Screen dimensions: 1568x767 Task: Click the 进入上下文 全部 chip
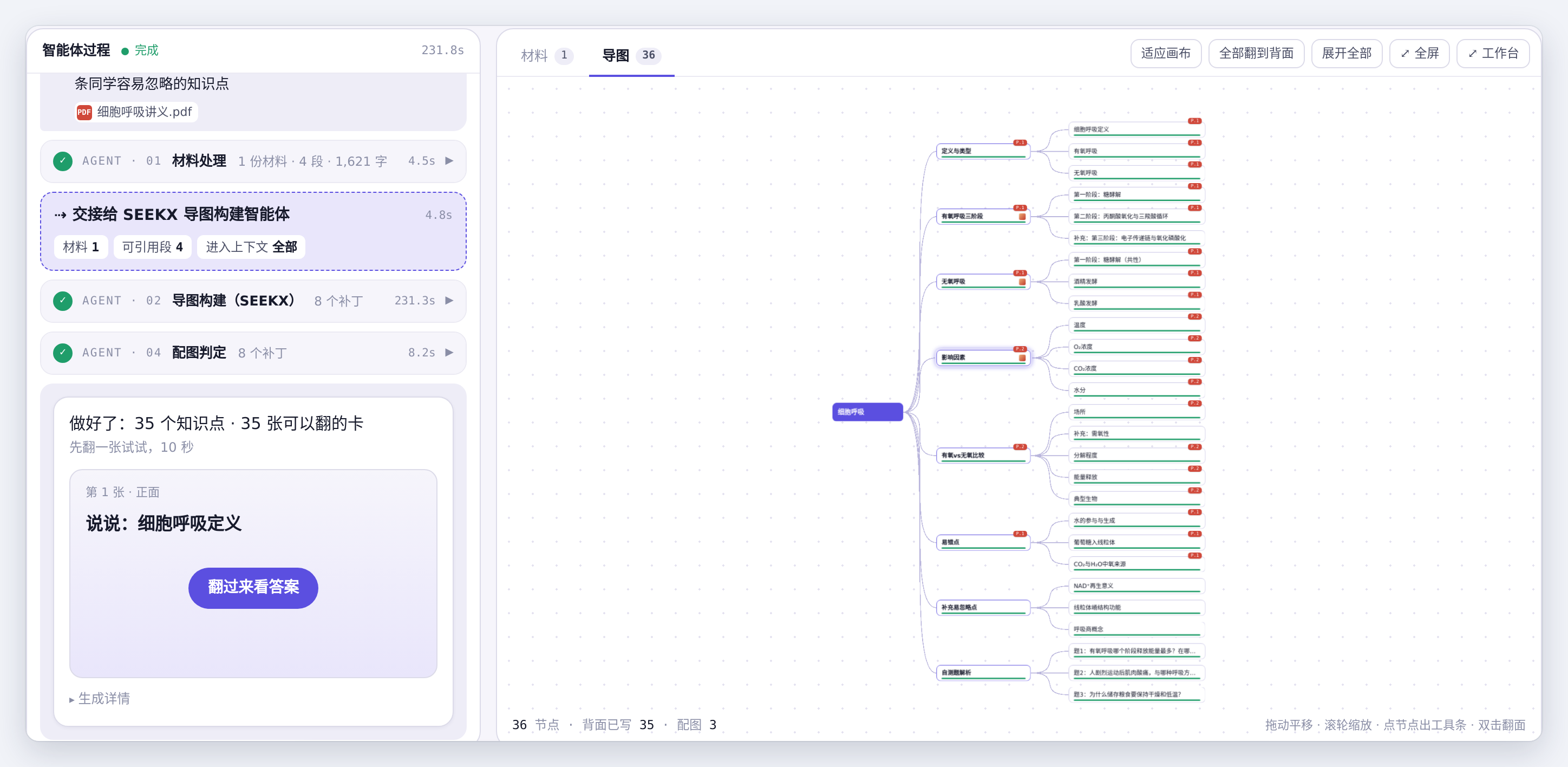coord(251,247)
